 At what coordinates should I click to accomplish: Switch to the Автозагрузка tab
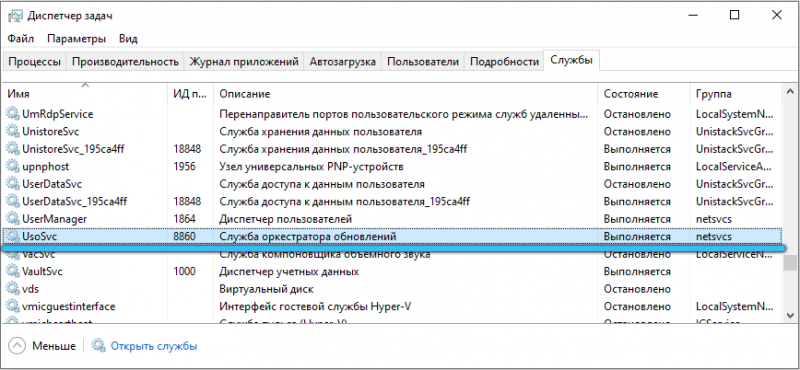click(343, 62)
